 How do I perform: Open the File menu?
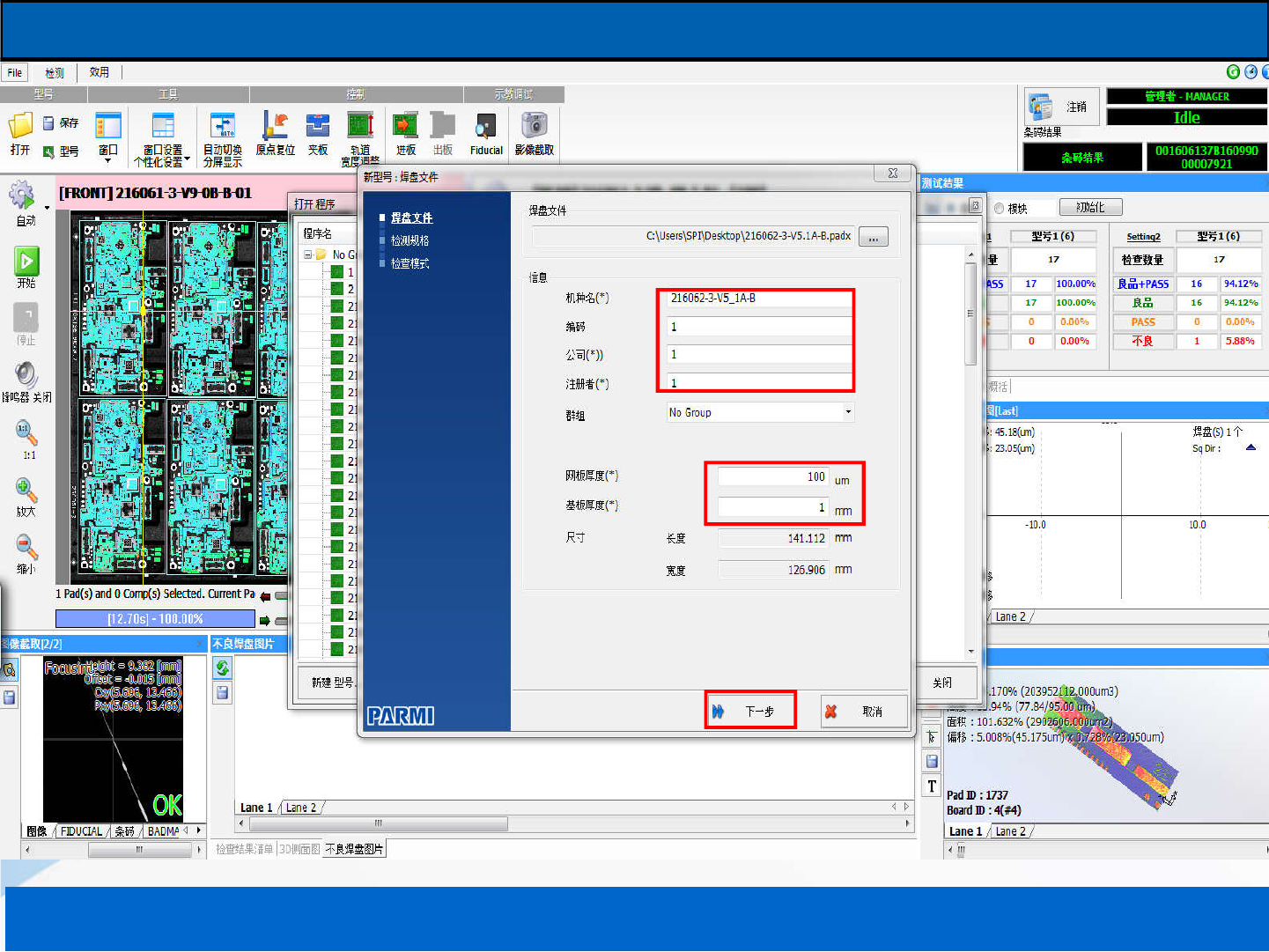click(15, 72)
